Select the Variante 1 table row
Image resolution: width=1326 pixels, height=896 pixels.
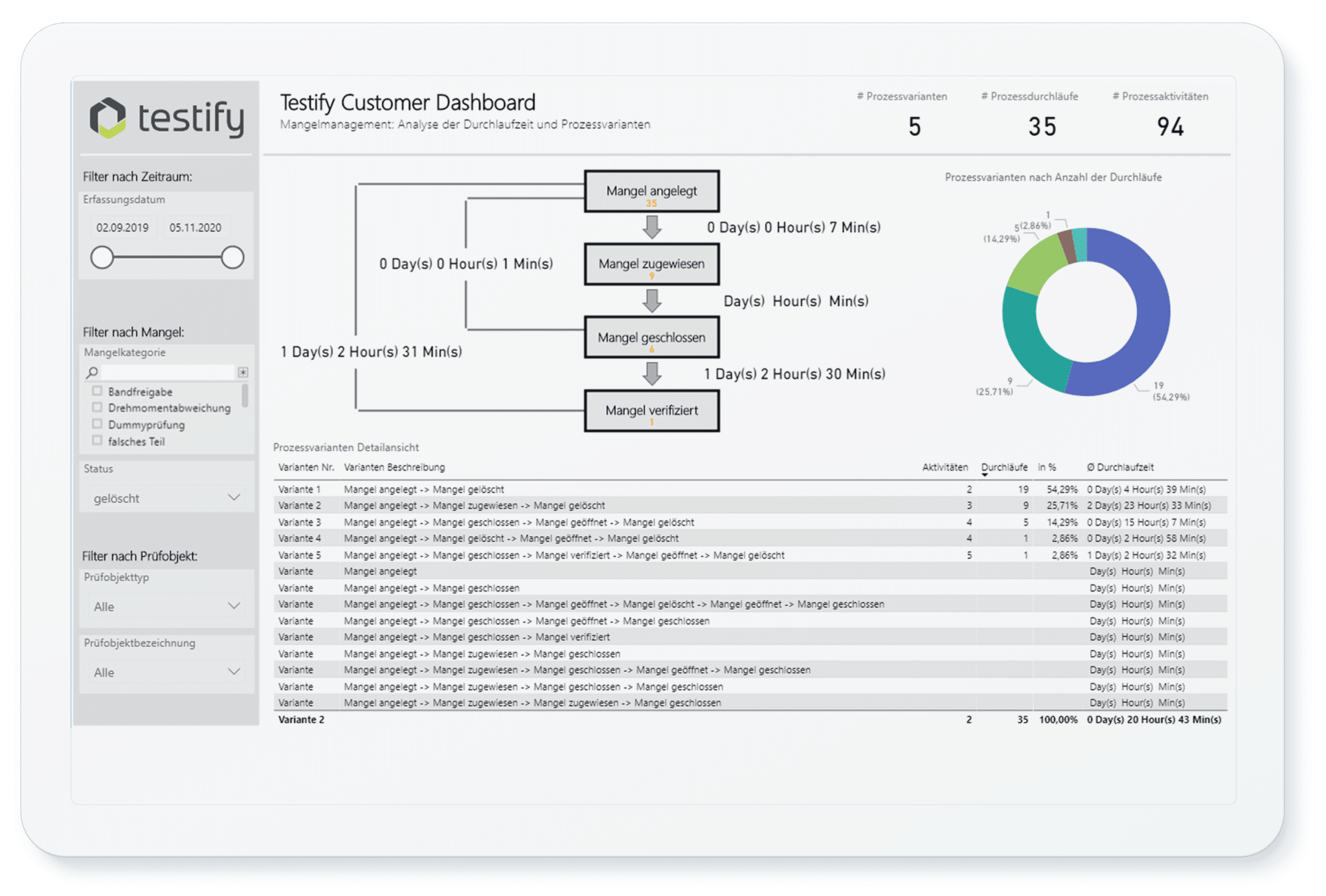coord(750,489)
